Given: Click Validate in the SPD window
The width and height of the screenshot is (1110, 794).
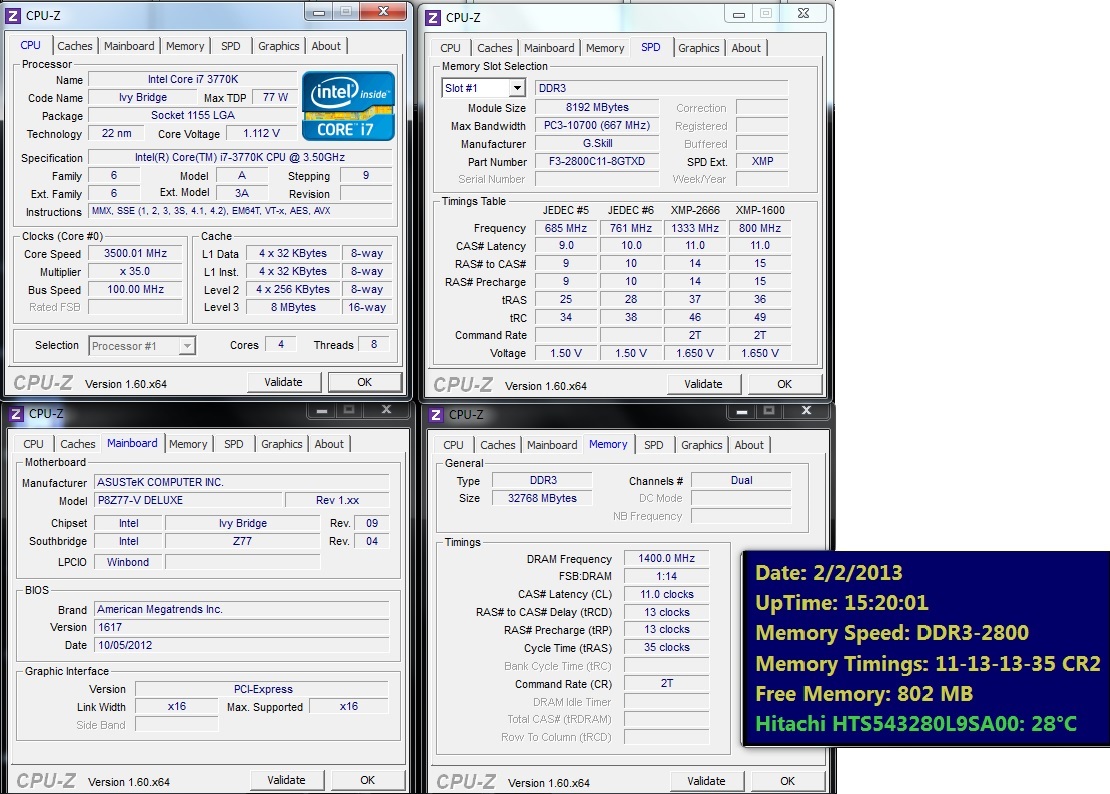Looking at the screenshot, I should click(x=703, y=384).
